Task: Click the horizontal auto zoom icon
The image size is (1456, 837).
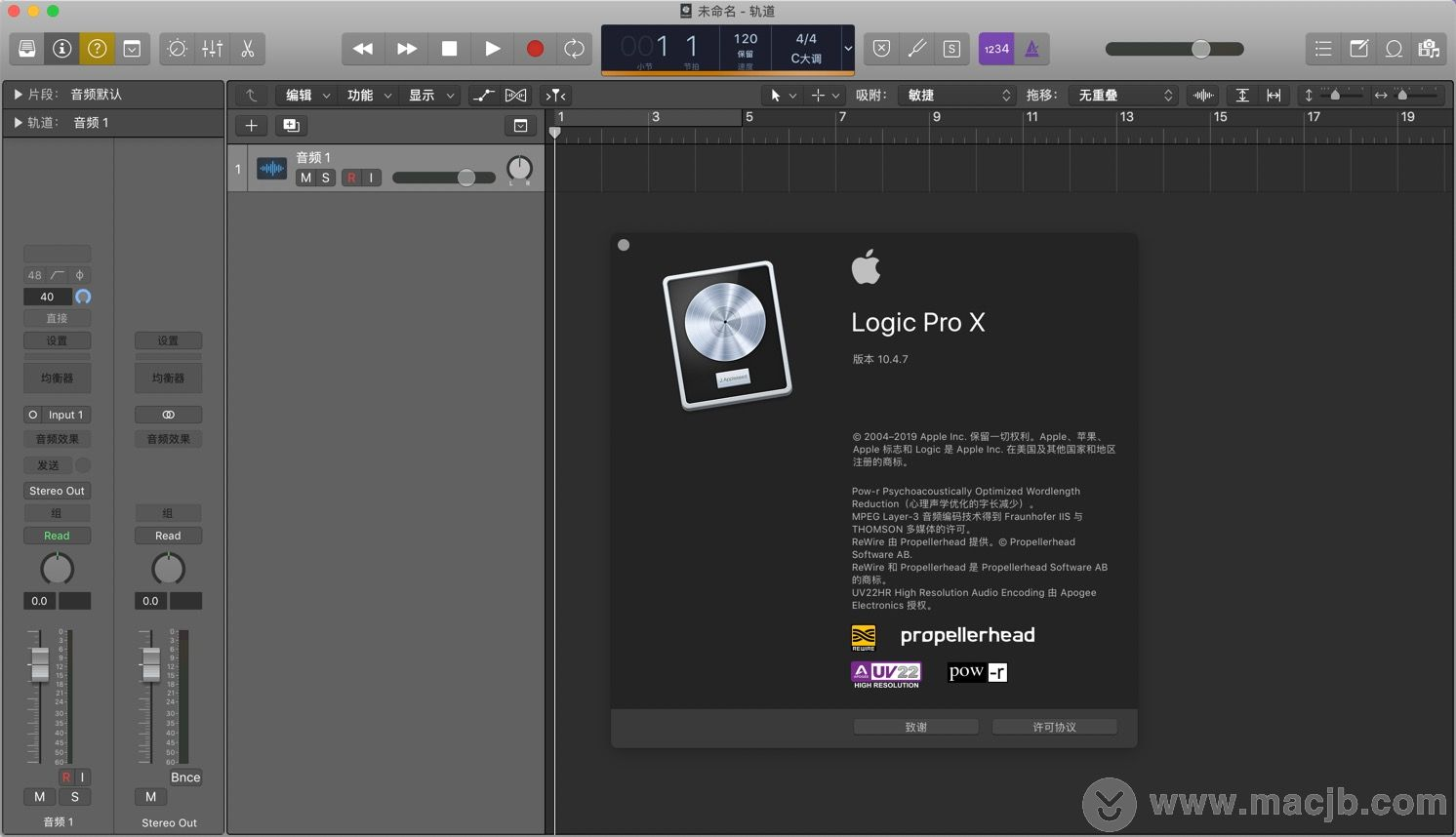Action: coord(1274,95)
